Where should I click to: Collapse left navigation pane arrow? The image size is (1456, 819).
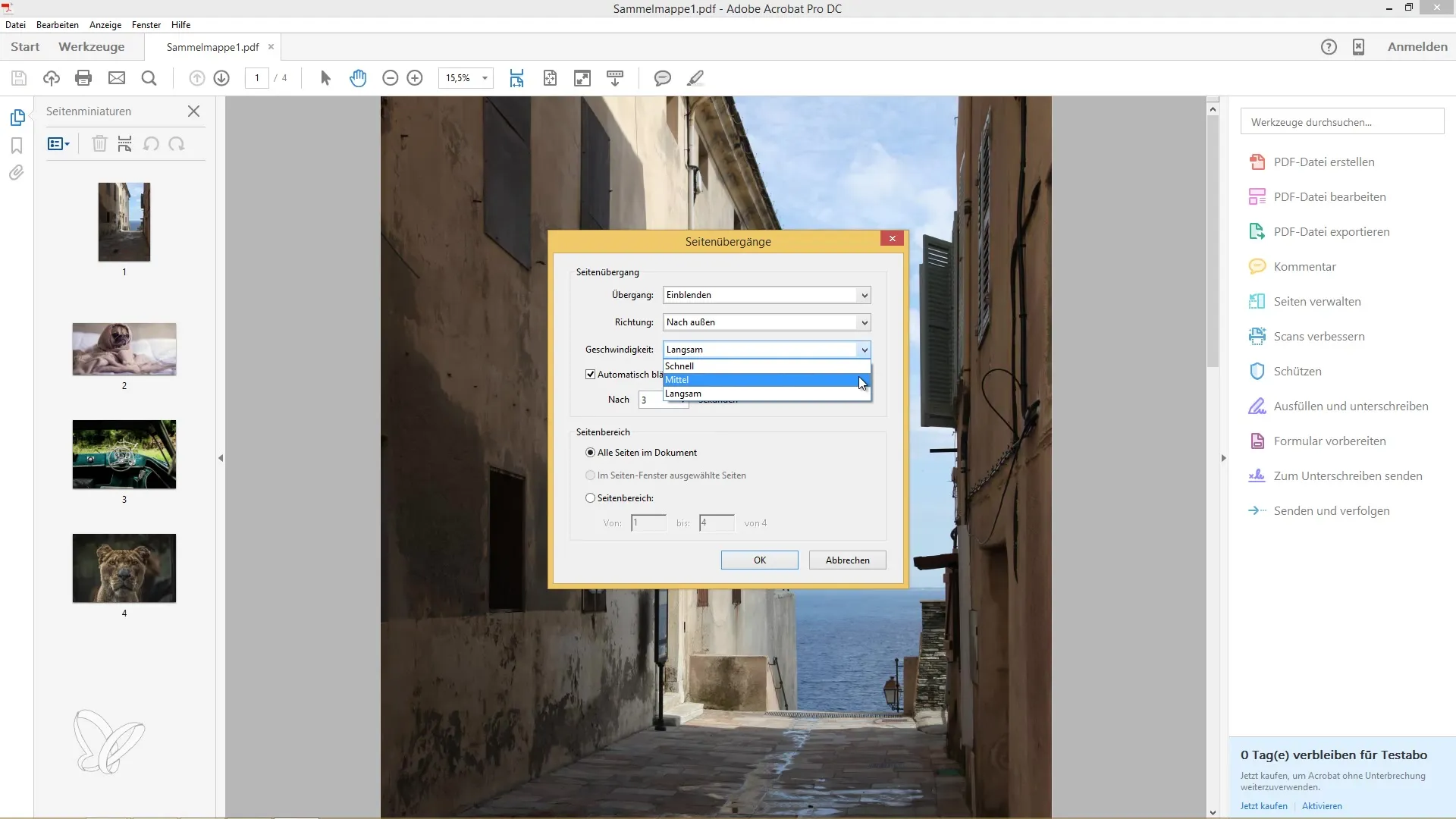[221, 458]
